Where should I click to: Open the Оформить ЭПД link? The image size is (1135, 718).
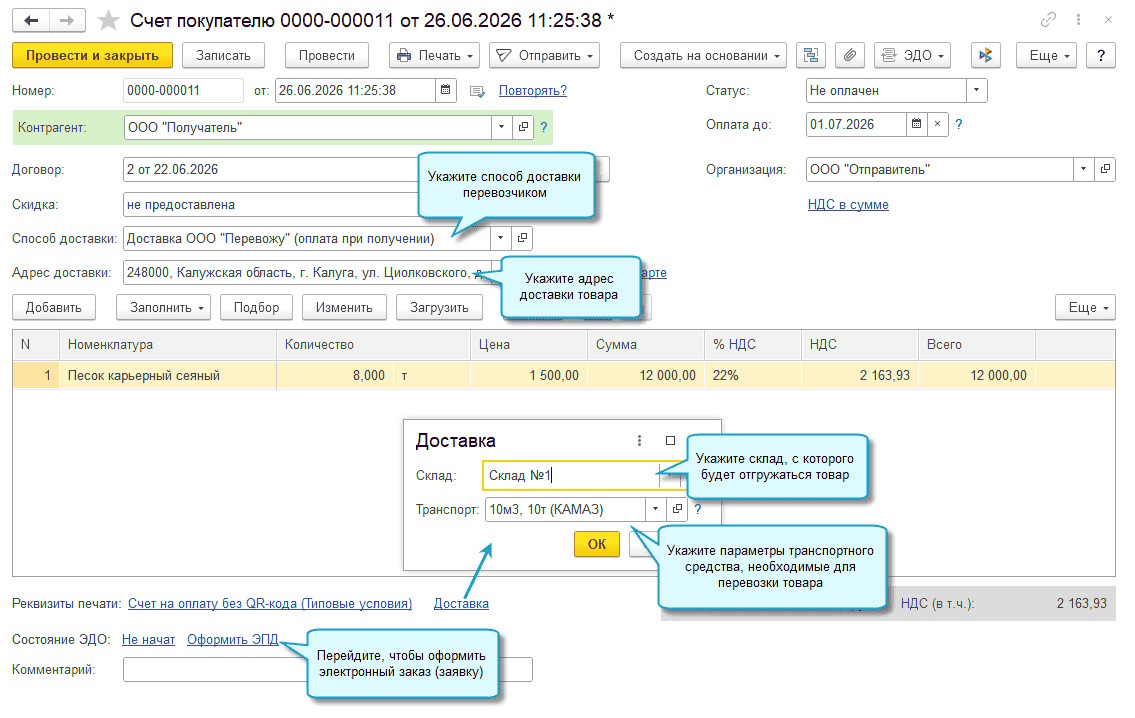[232, 640]
